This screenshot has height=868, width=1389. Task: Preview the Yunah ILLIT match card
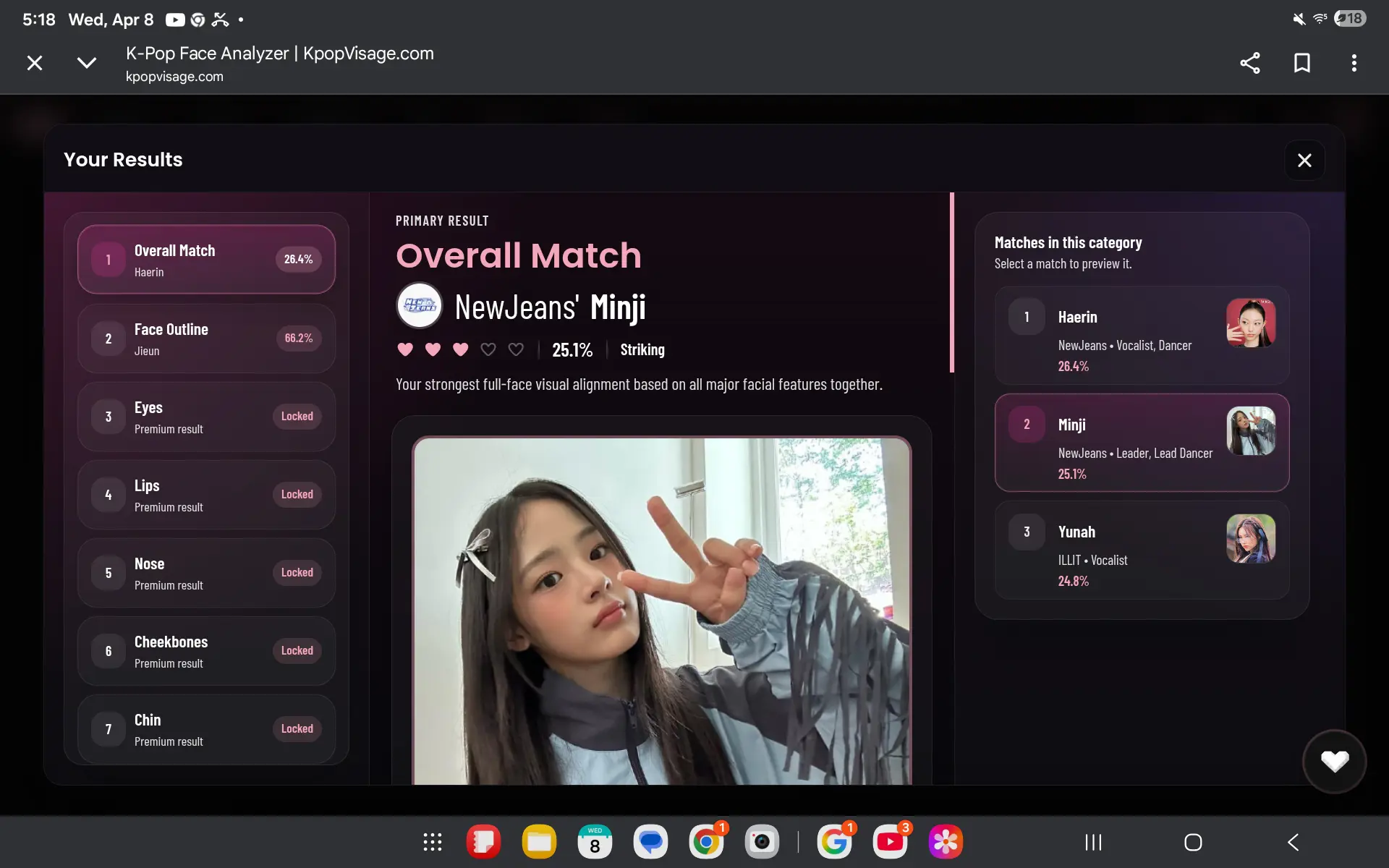click(1141, 550)
